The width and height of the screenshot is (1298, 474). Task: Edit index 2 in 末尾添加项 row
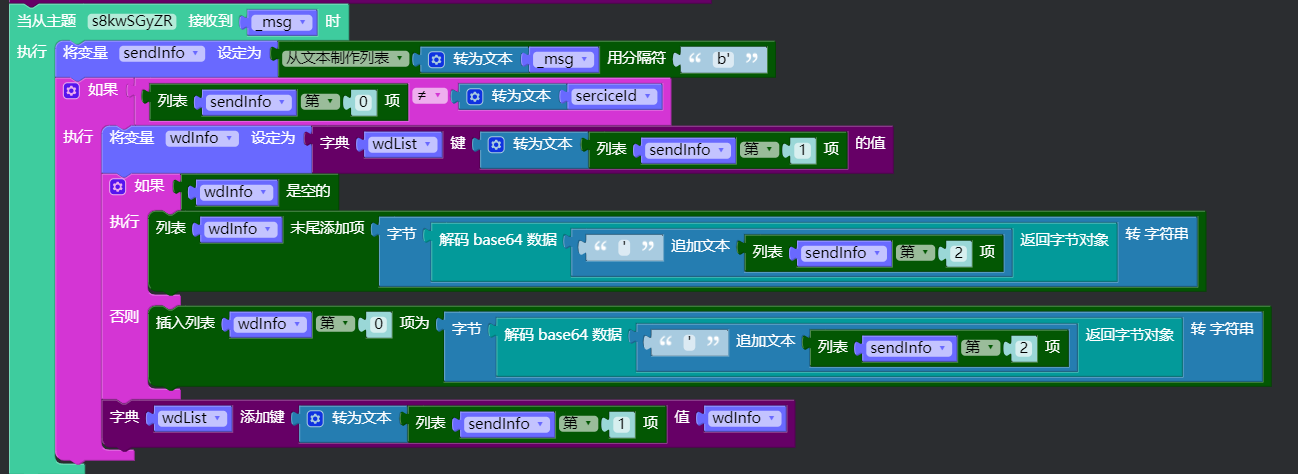(x=959, y=254)
